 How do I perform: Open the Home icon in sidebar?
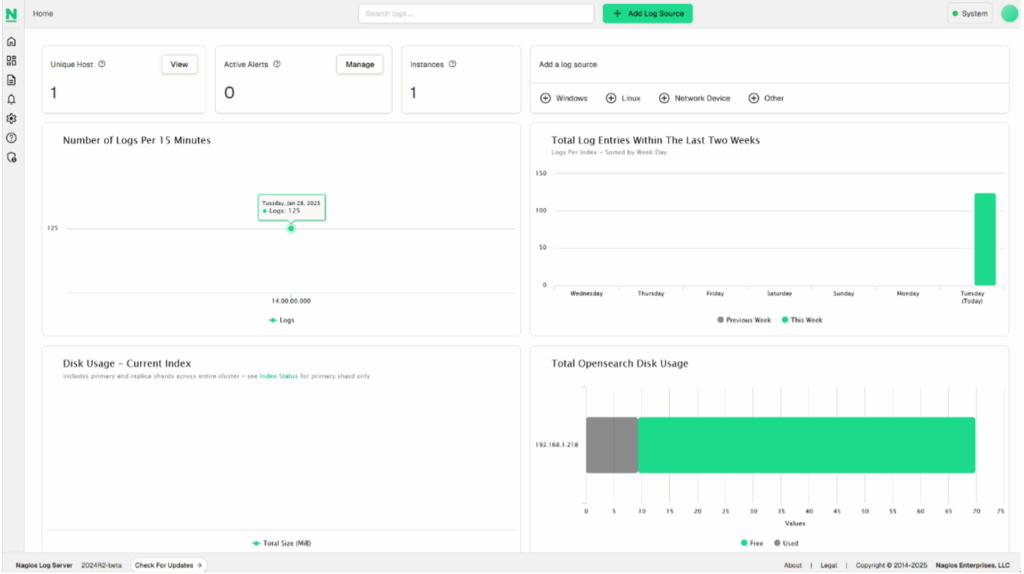point(11,42)
